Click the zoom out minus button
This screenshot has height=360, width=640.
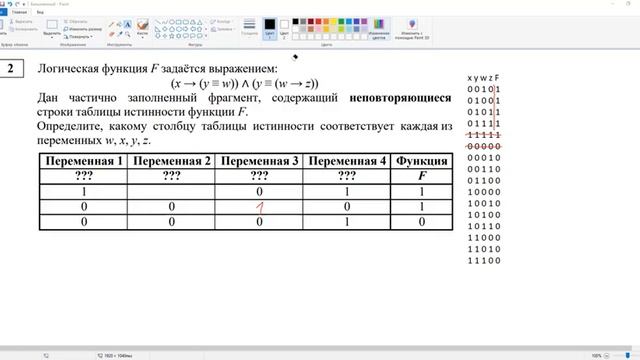pos(607,356)
